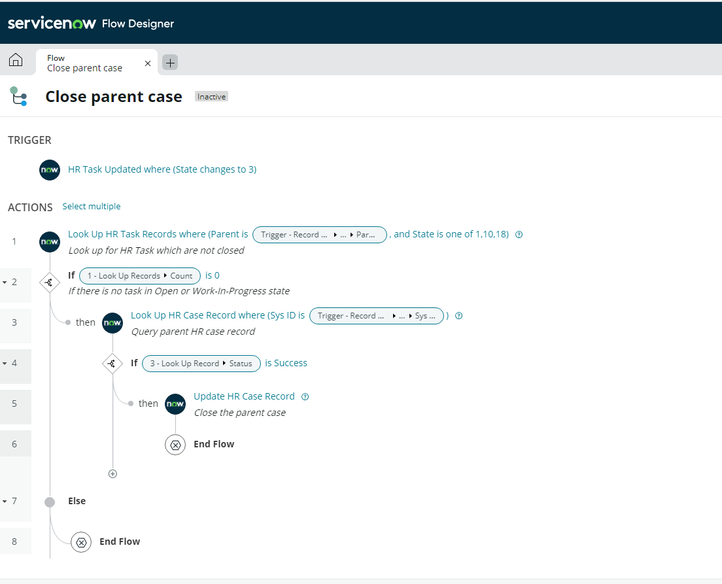The height and width of the screenshot is (584, 722).
Task: Open step 3 Look Up HR Case Record
Action: tap(217, 315)
